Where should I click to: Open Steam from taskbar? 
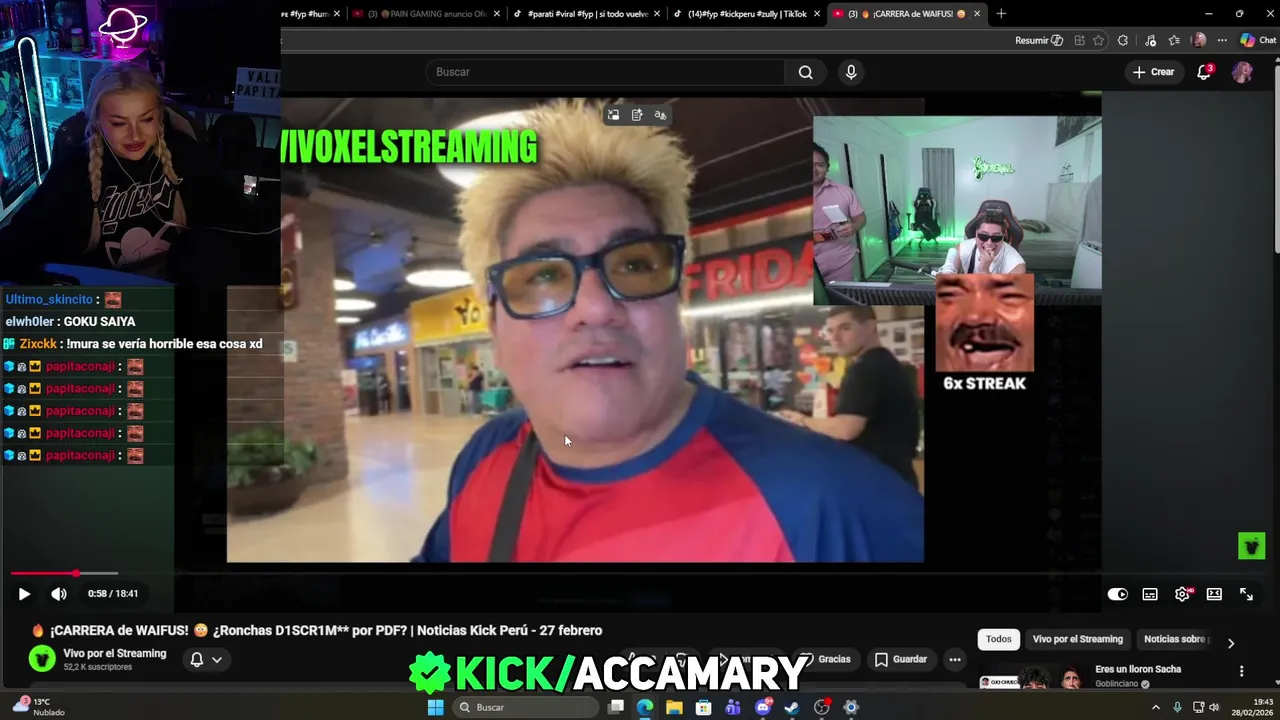pyautogui.click(x=792, y=707)
